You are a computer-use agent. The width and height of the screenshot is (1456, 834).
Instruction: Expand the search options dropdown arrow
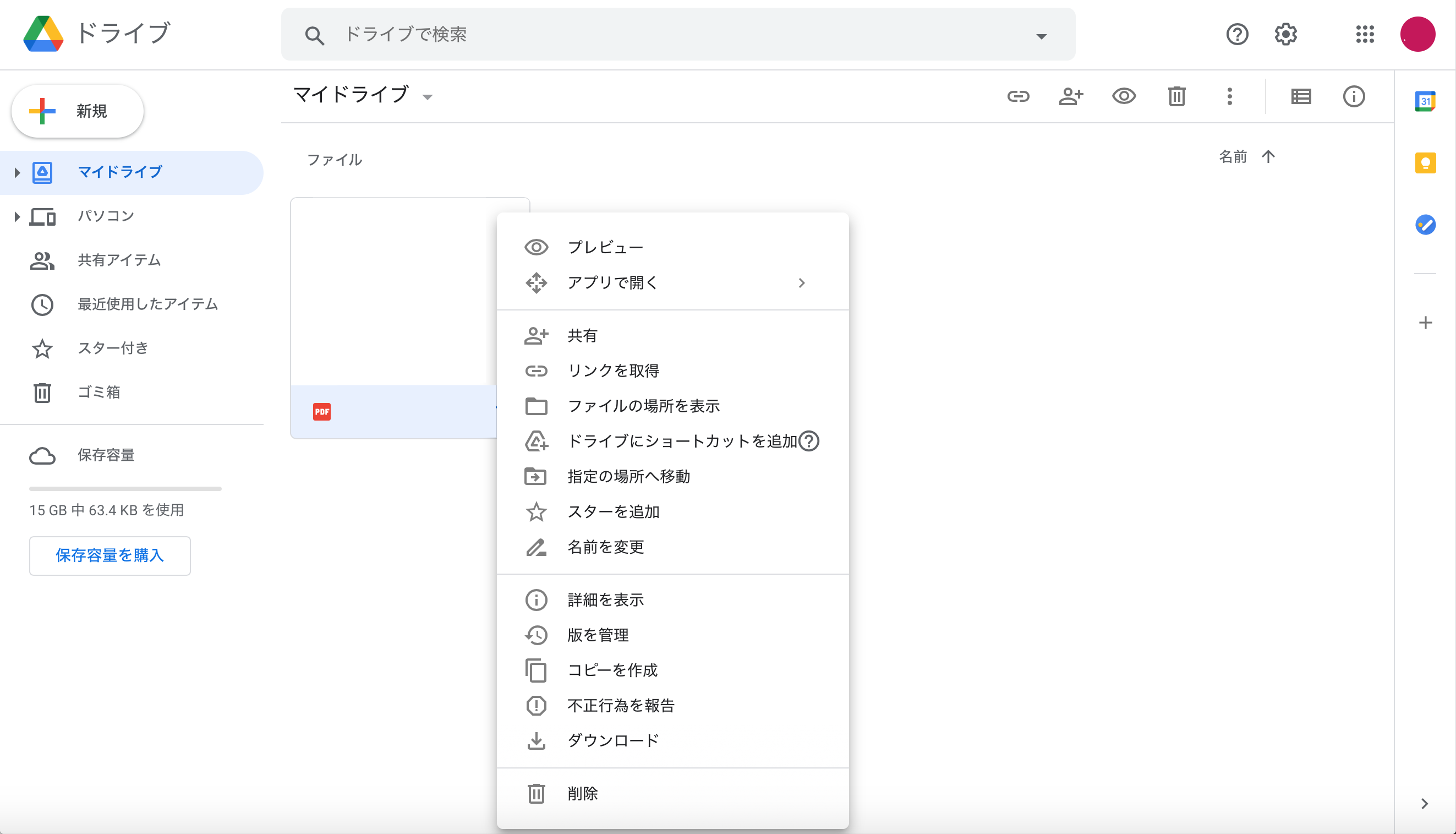pos(1041,36)
